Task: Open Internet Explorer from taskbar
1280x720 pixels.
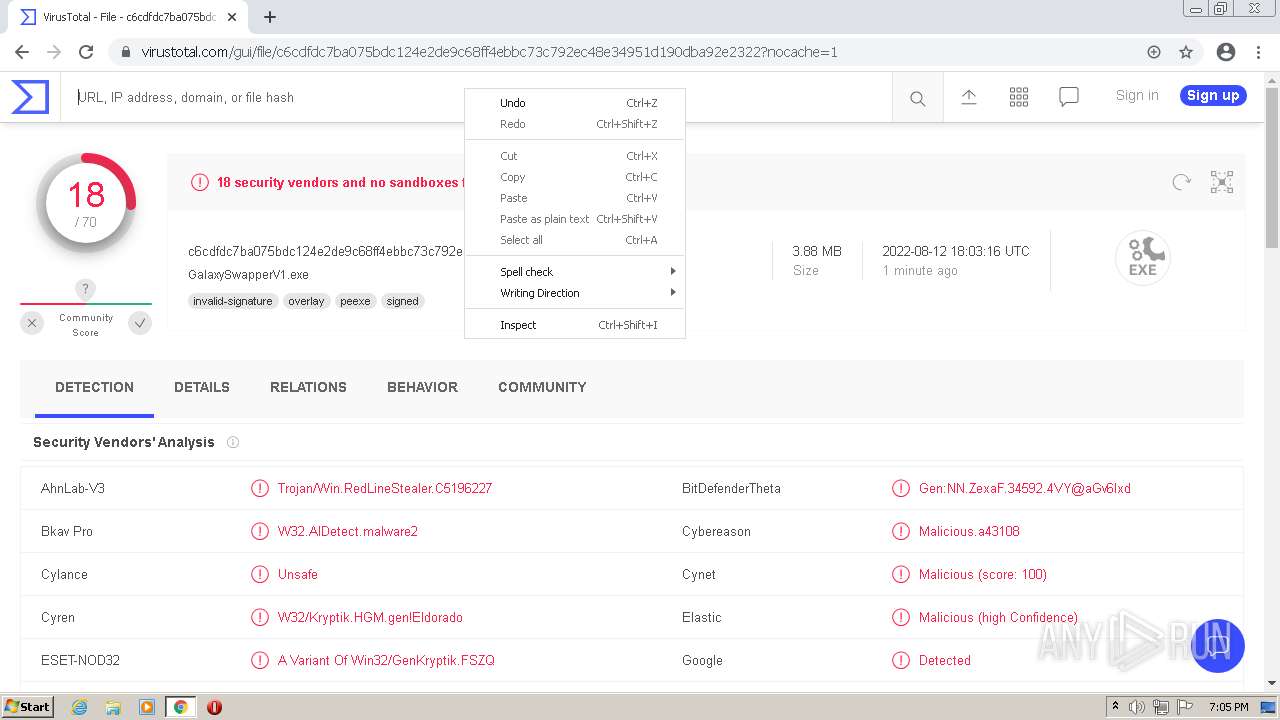Action: [80, 707]
